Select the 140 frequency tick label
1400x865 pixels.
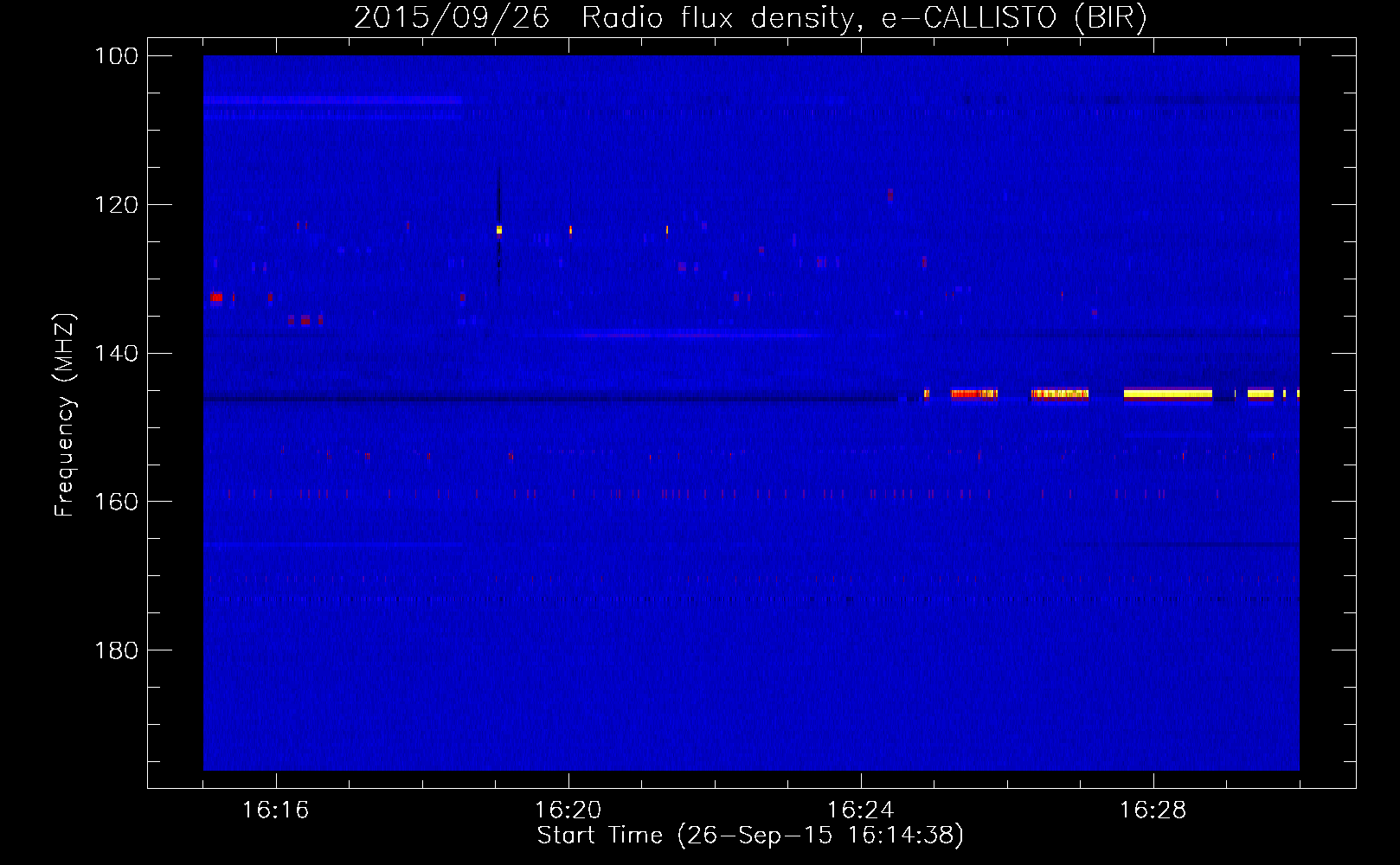[116, 353]
